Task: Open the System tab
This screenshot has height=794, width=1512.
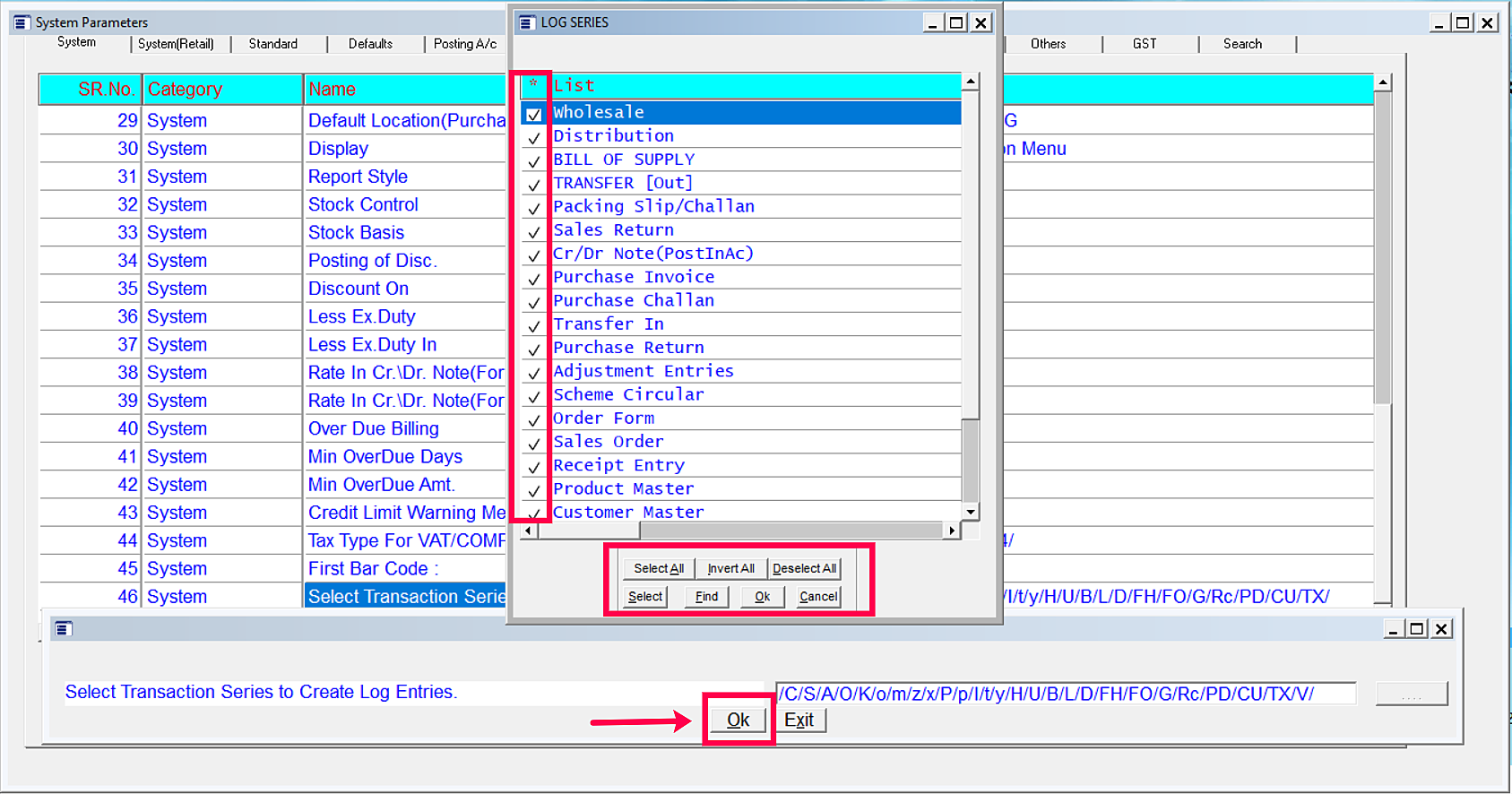Action: [77, 42]
